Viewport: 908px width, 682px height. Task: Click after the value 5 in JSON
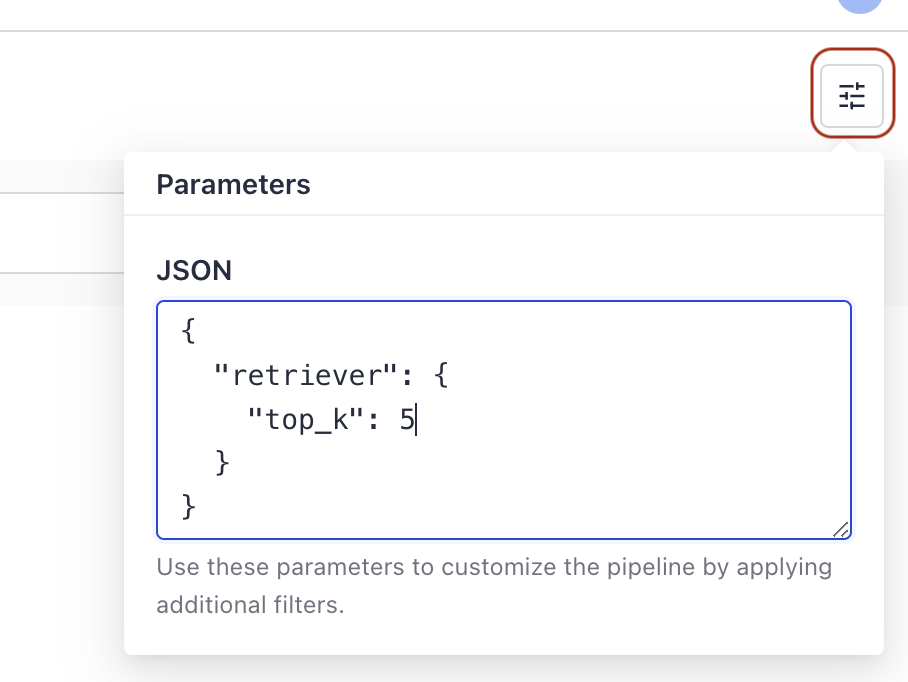pyautogui.click(x=416, y=420)
